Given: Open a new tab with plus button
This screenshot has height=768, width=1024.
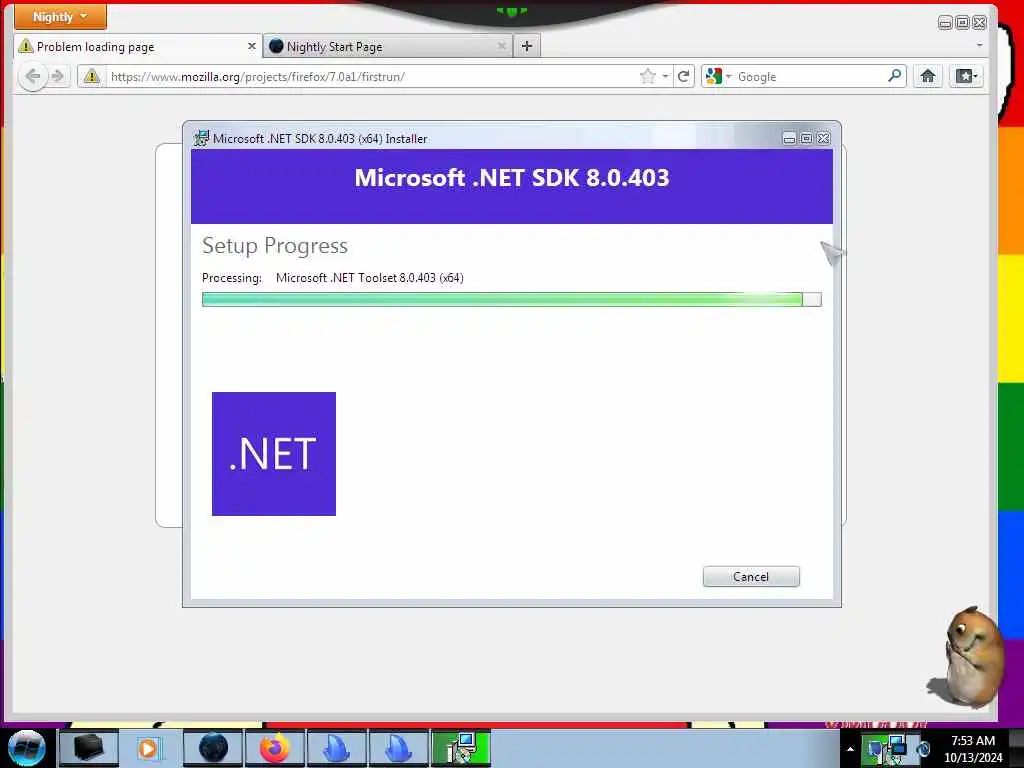Looking at the screenshot, I should coord(527,46).
